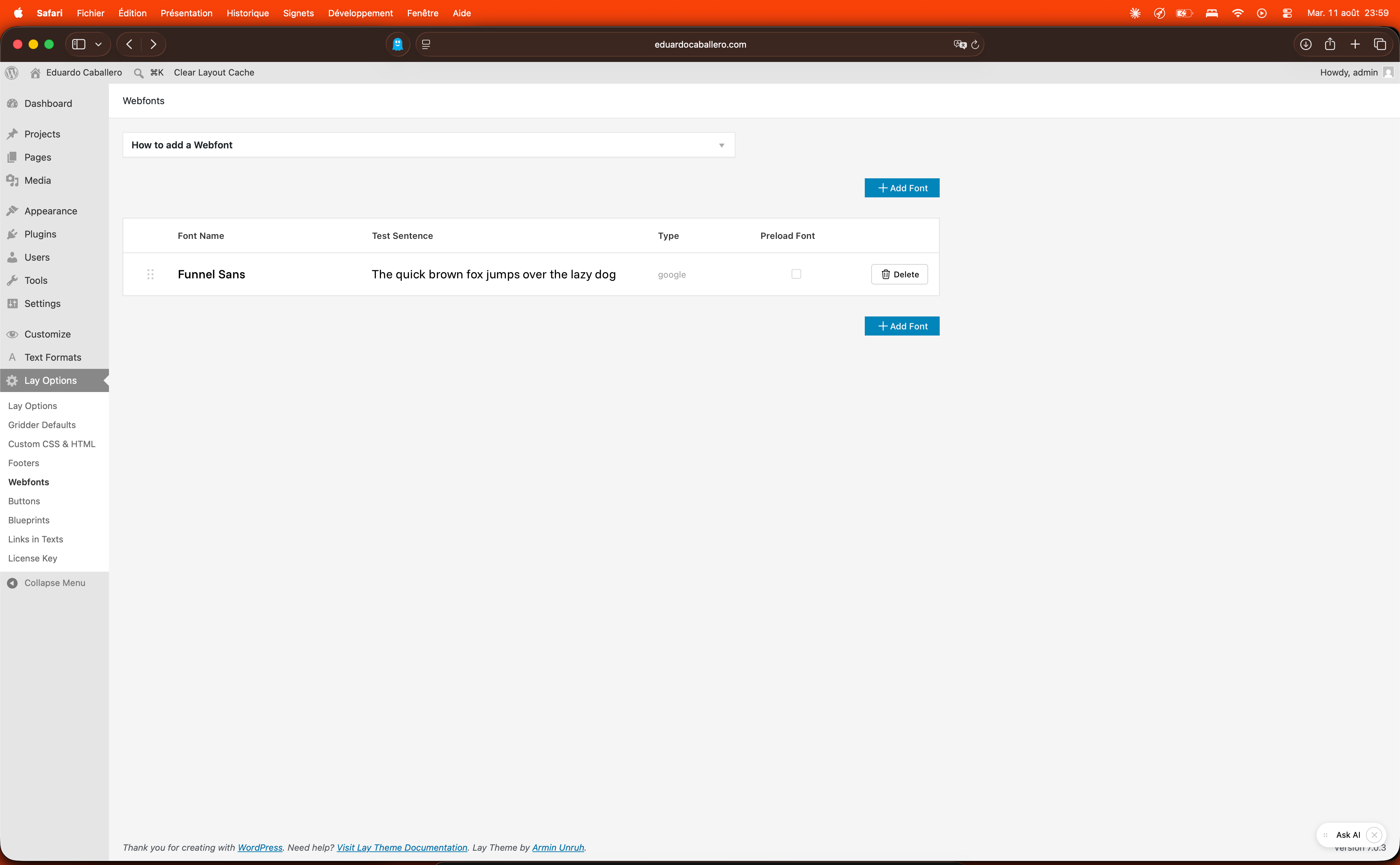Open the Safari share icon
This screenshot has height=865, width=1400.
tap(1330, 44)
